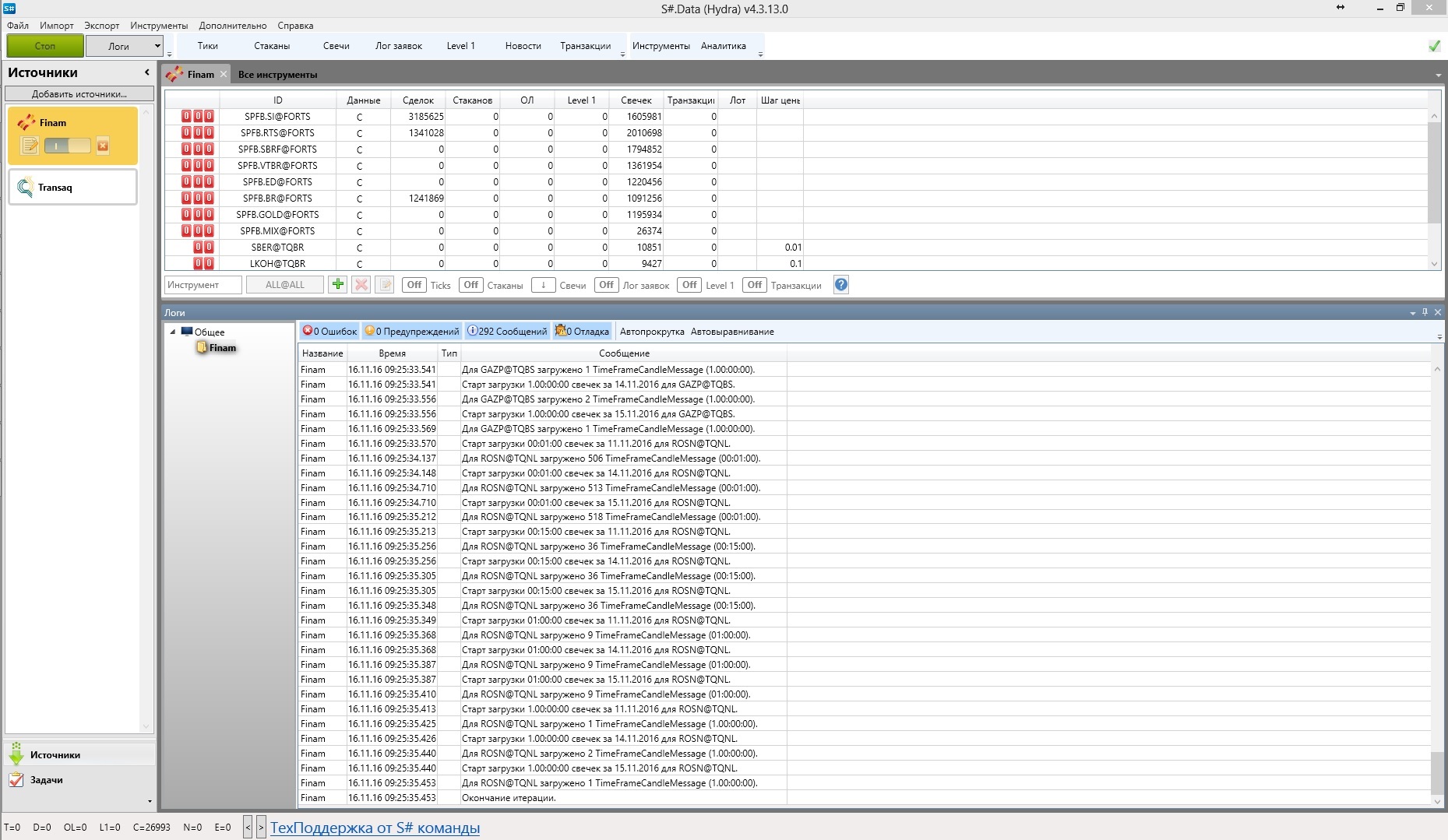
Task: Close the Finam tab
Action: click(224, 74)
